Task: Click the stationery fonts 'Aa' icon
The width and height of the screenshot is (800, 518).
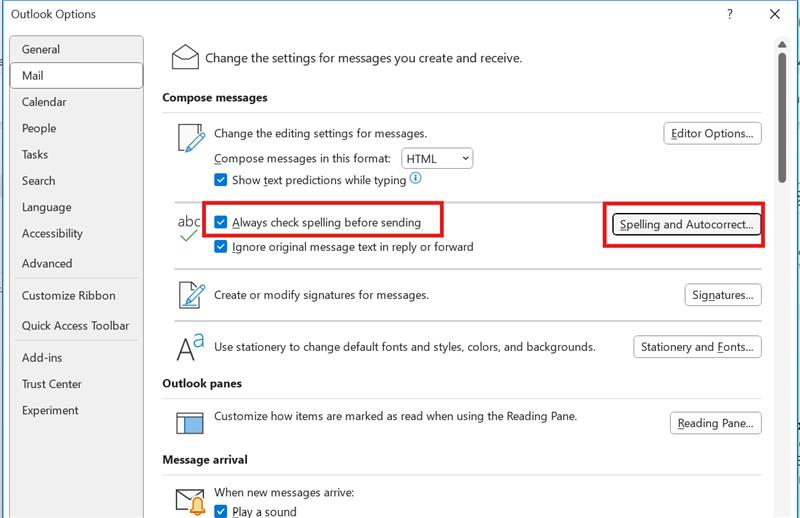Action: [x=190, y=347]
